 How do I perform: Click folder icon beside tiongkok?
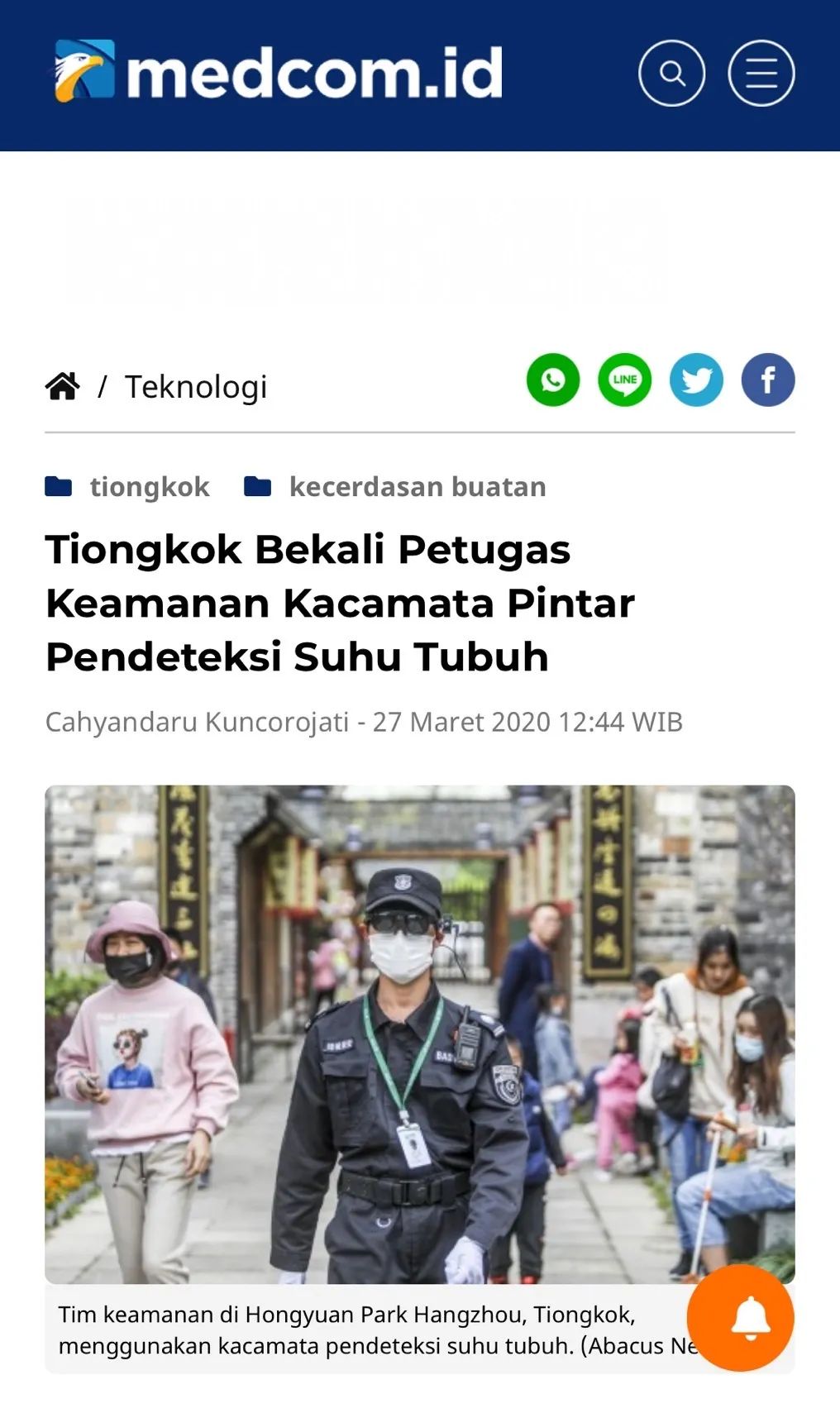[x=59, y=486]
